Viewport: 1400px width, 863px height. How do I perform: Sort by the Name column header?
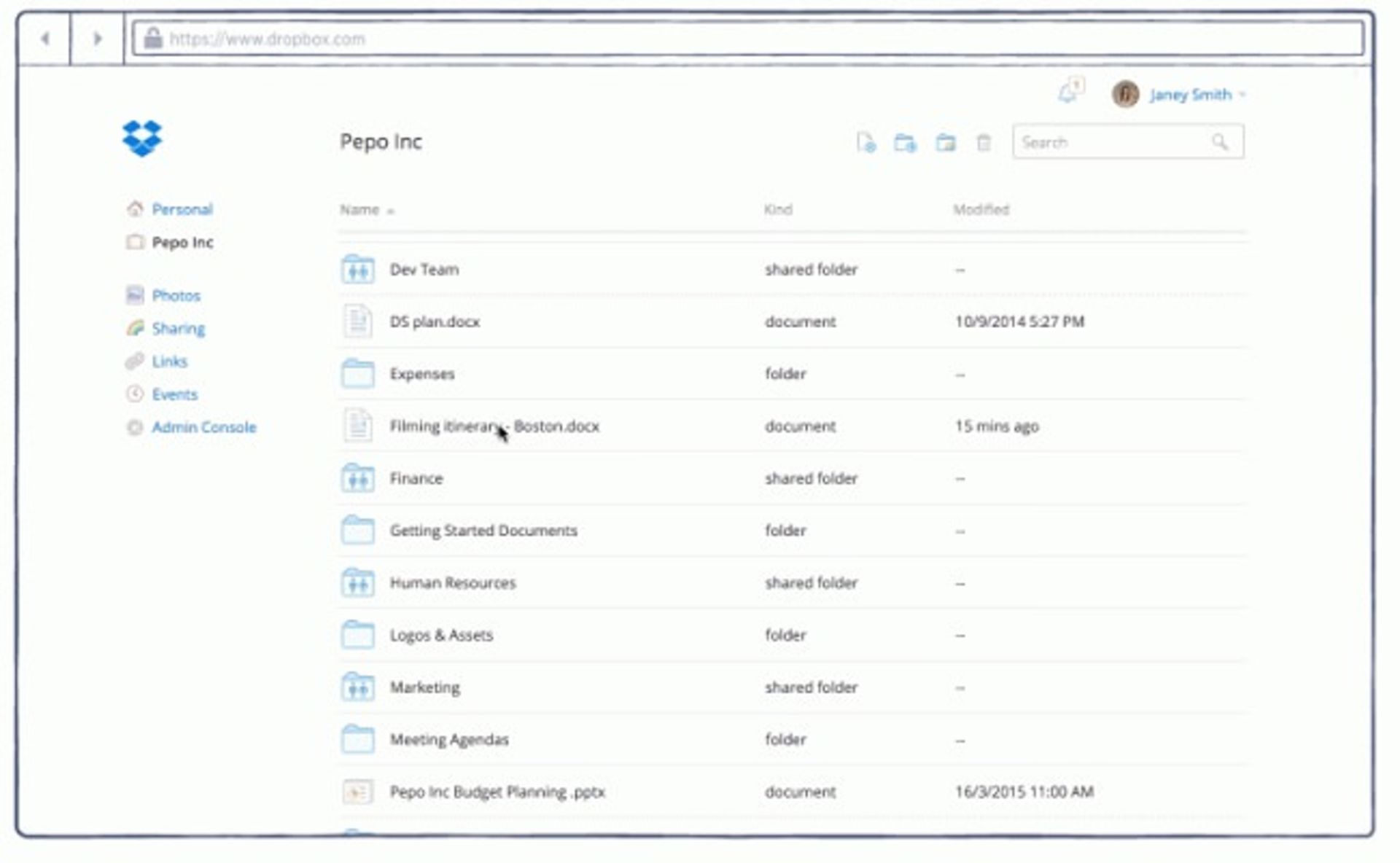click(x=359, y=210)
